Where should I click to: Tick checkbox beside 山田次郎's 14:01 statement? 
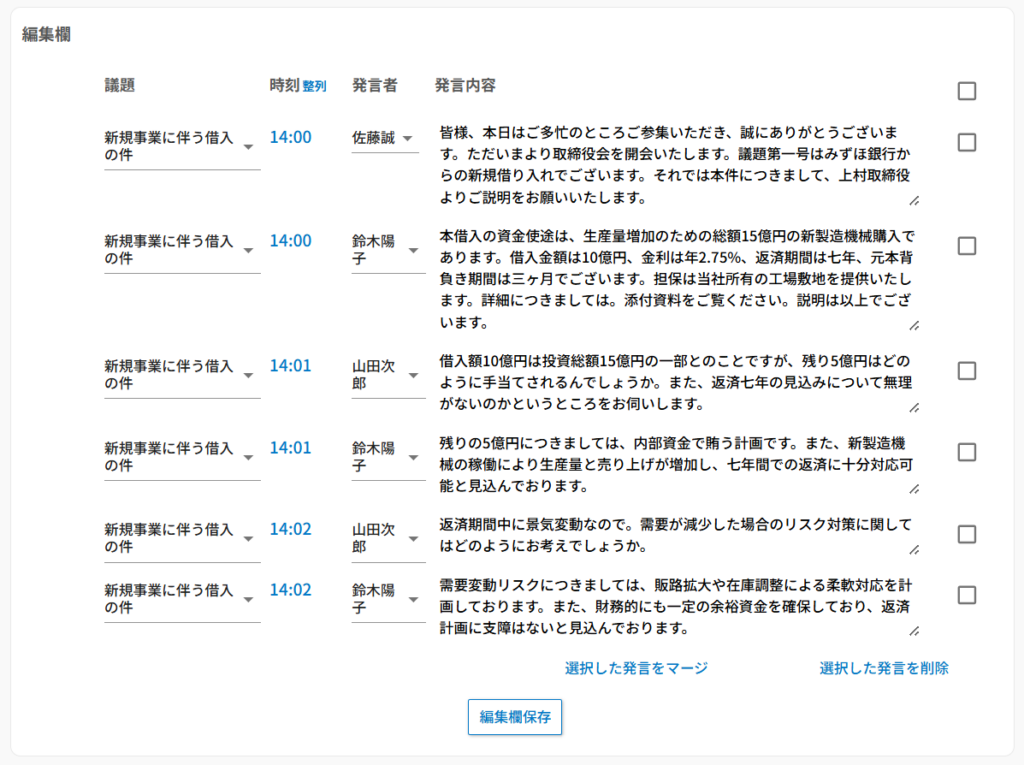point(966,371)
